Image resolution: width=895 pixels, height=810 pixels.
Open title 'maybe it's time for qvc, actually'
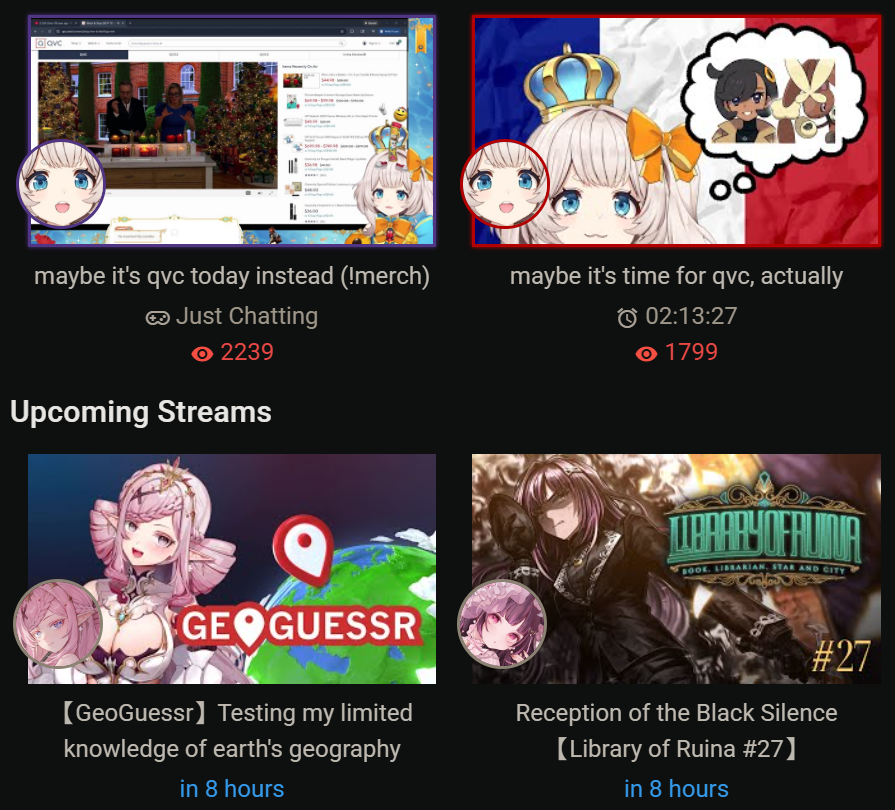676,276
